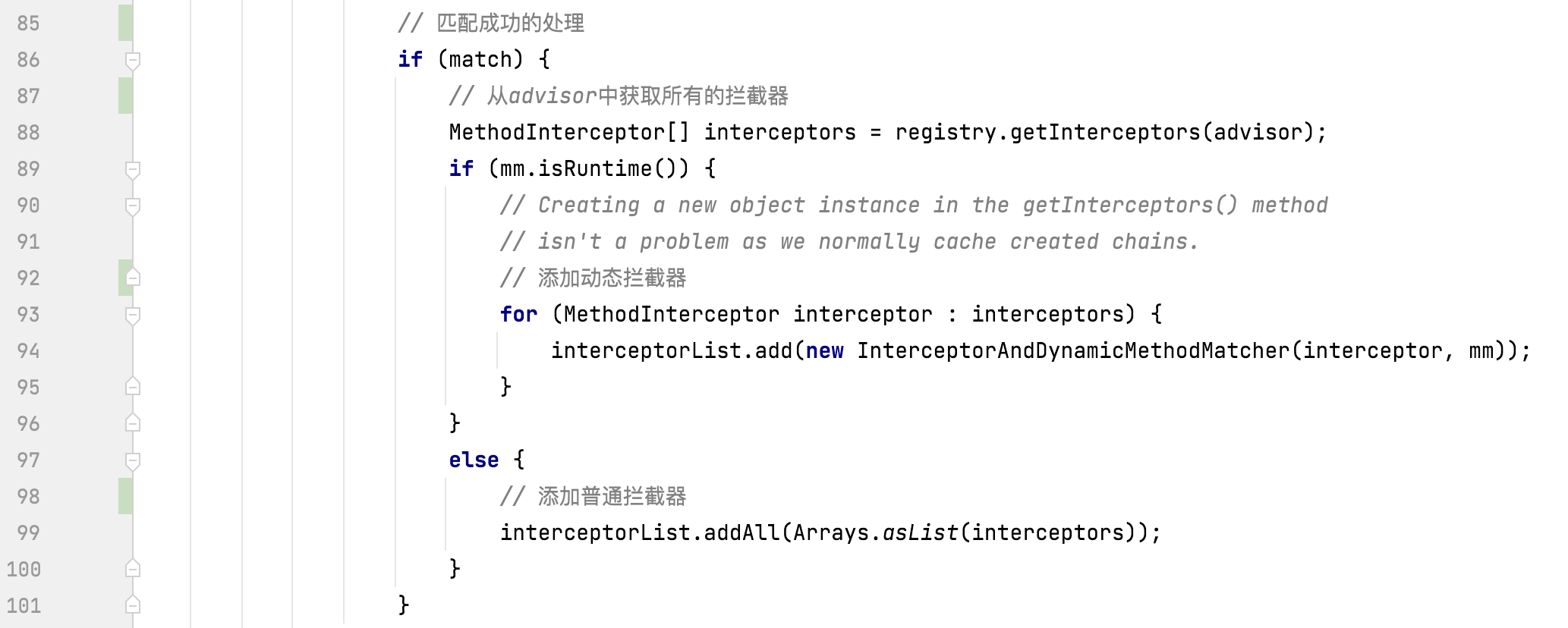Click the green change marker at line 87

125,96
